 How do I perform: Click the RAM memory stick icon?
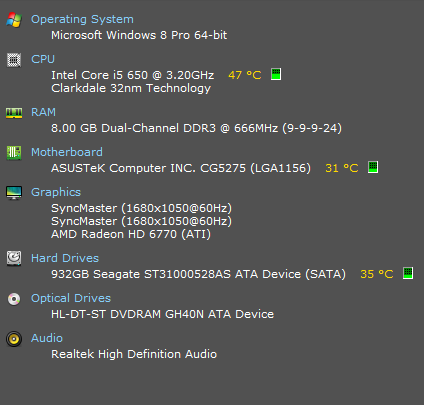pos(14,113)
